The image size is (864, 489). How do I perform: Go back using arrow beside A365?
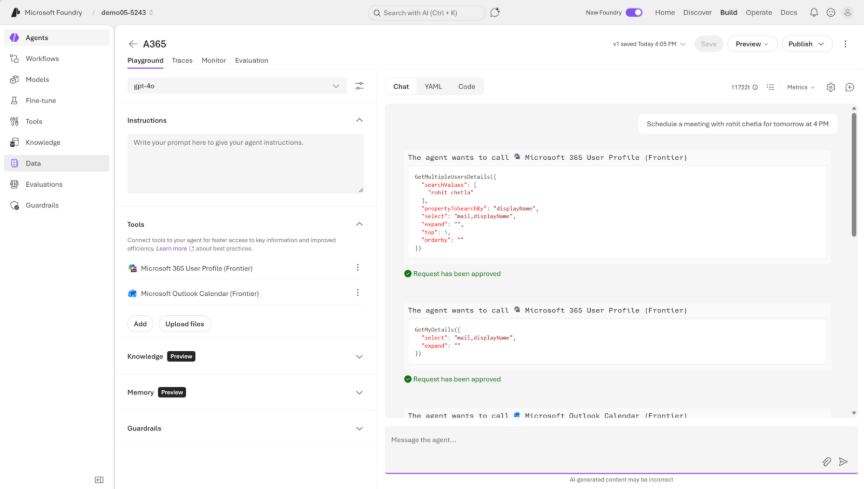pyautogui.click(x=133, y=44)
